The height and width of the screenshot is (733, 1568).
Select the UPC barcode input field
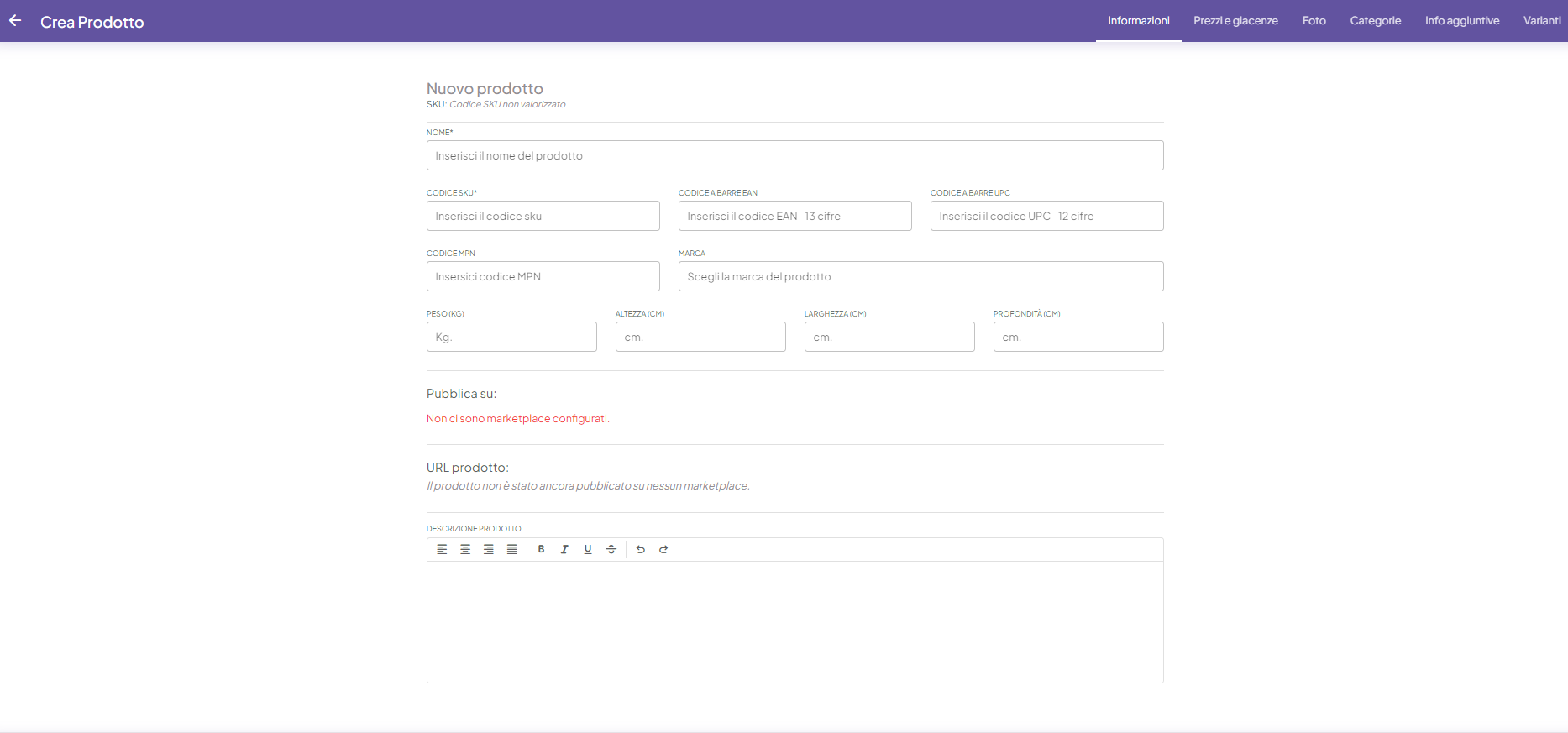[x=1047, y=216]
